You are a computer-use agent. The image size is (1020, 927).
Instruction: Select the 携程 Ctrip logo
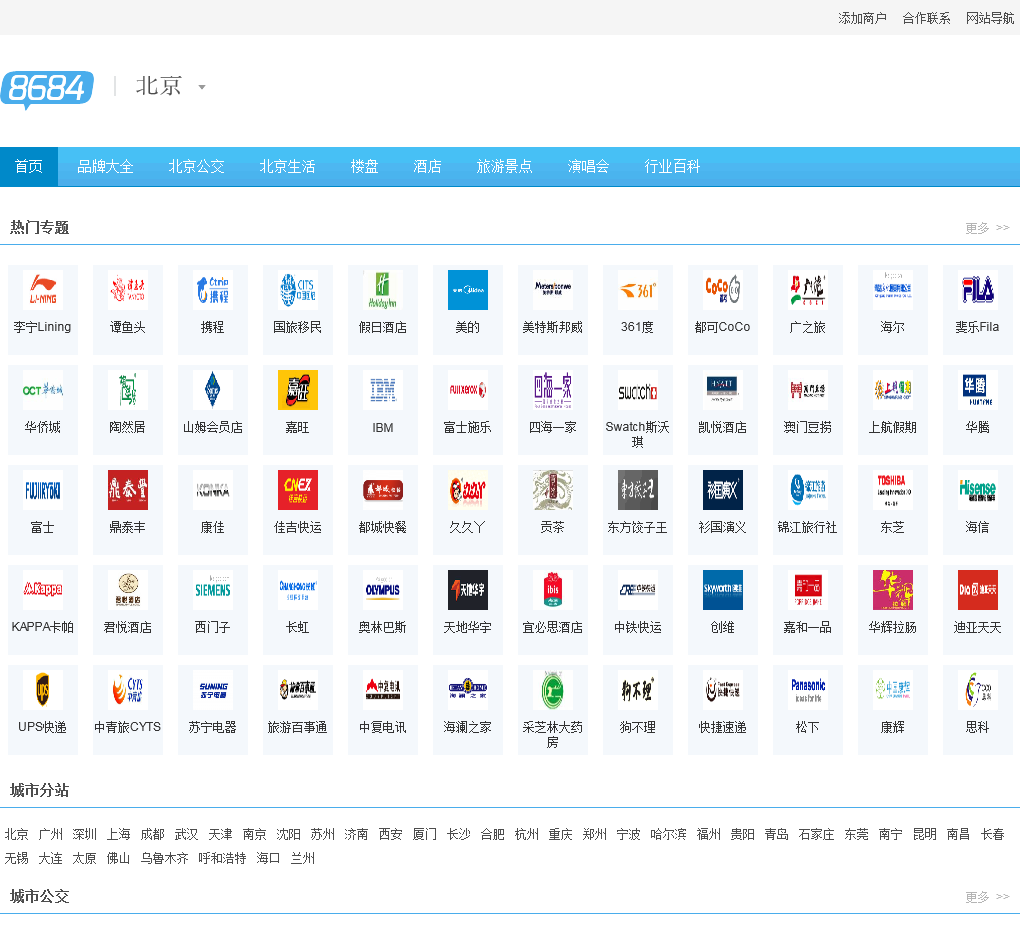click(213, 289)
